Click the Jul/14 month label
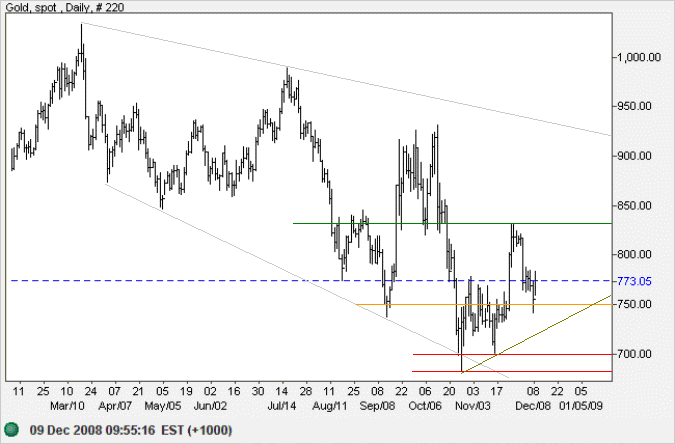The image size is (675, 444). [282, 406]
